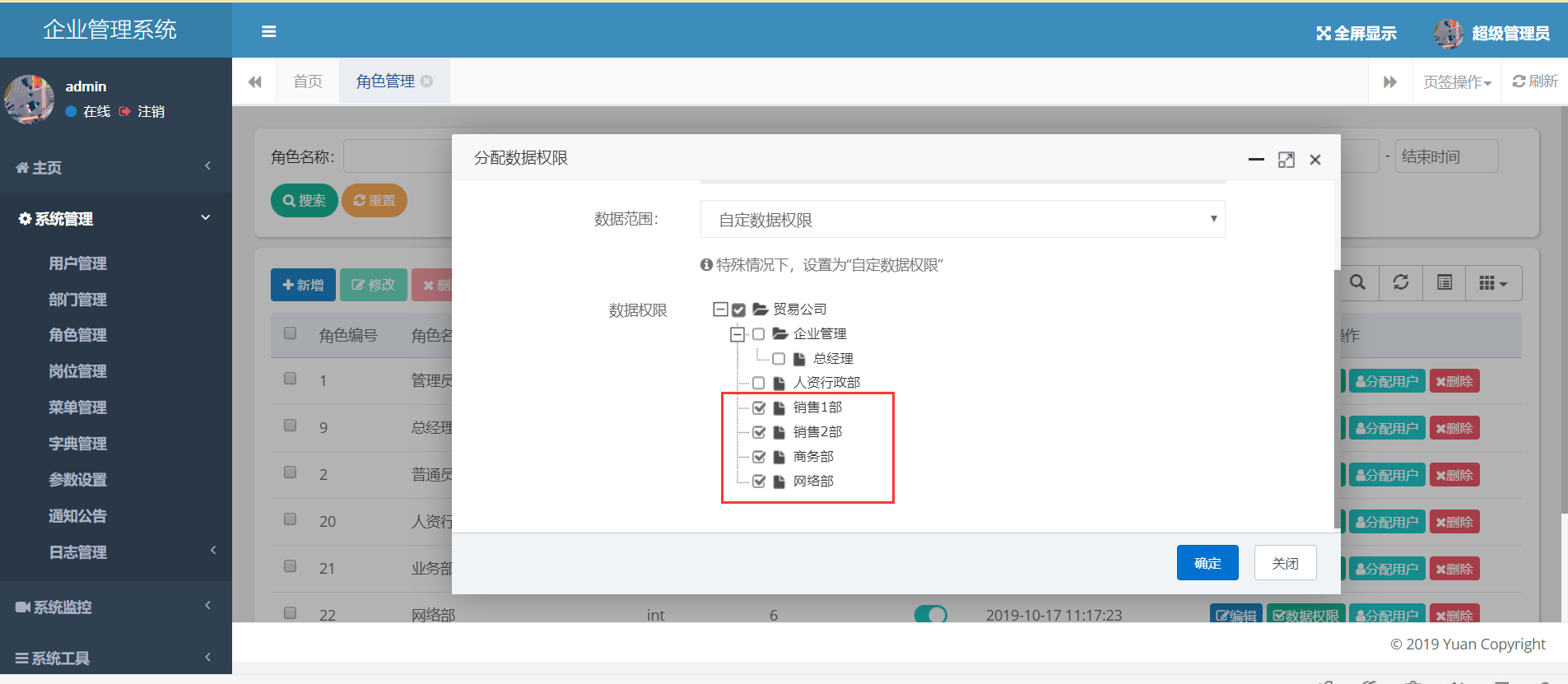
Task: Expand the 主页 sidebar menu
Action: (115, 167)
